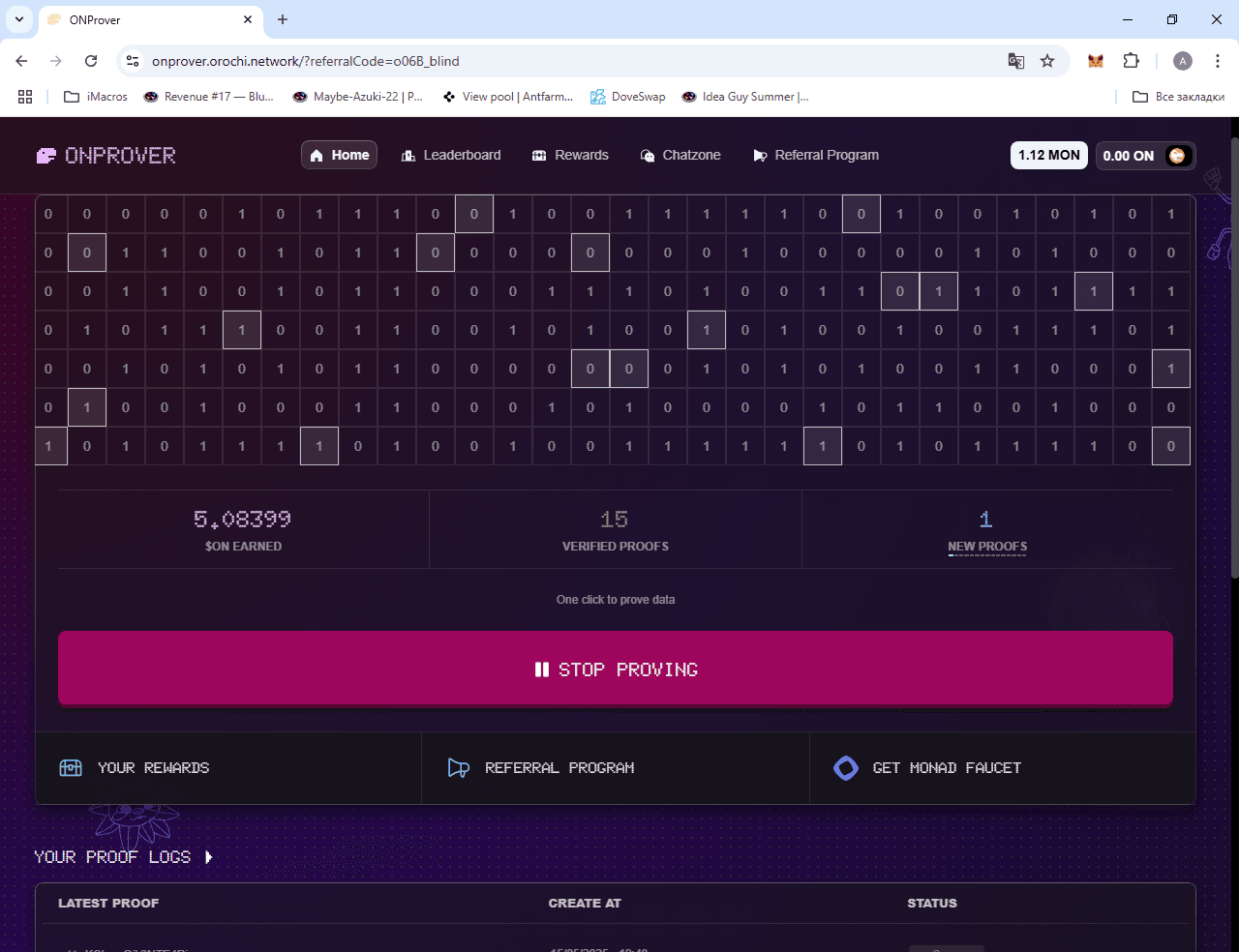Image resolution: width=1239 pixels, height=952 pixels.
Task: Click the Home house icon
Action: click(317, 156)
